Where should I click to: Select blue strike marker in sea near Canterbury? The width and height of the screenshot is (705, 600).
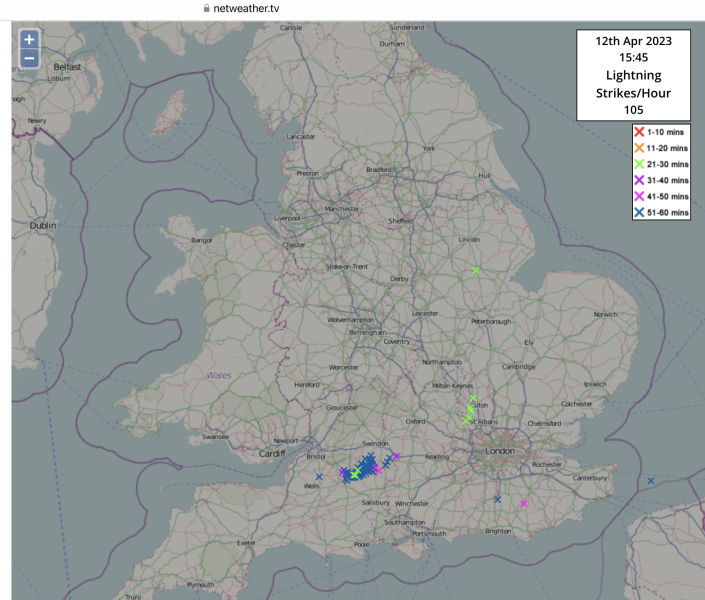click(x=651, y=481)
